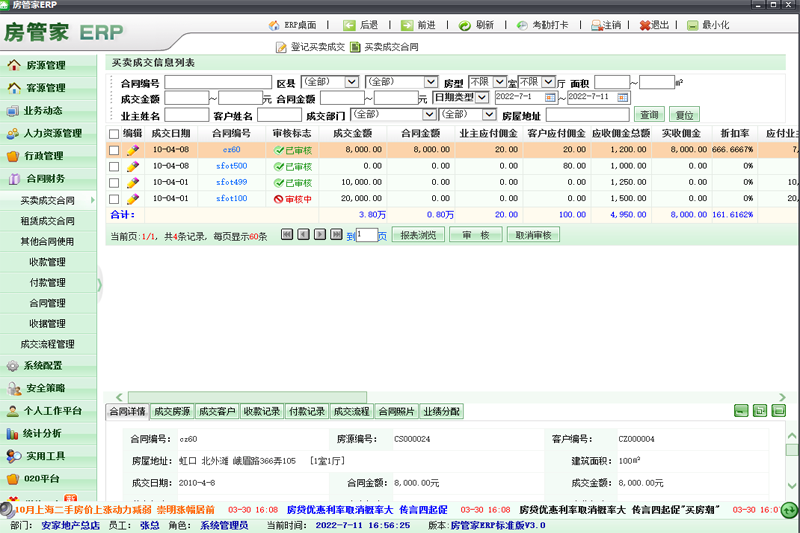Expand the 日期类型 date type dropdown
The image size is (800, 533).
click(482, 98)
